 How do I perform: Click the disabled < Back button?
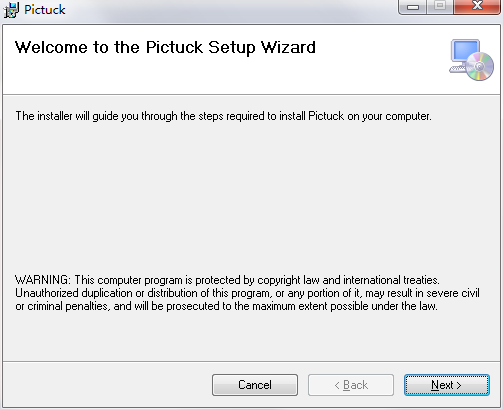[351, 385]
